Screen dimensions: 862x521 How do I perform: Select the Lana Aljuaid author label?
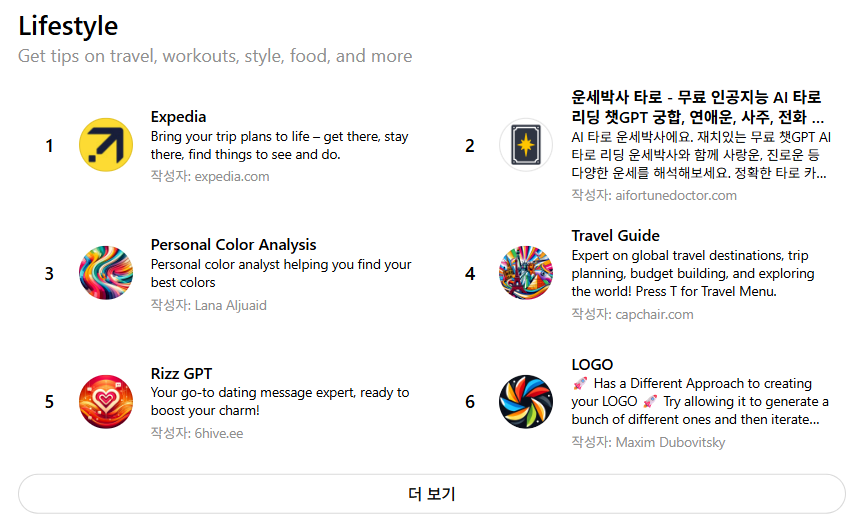[208, 305]
